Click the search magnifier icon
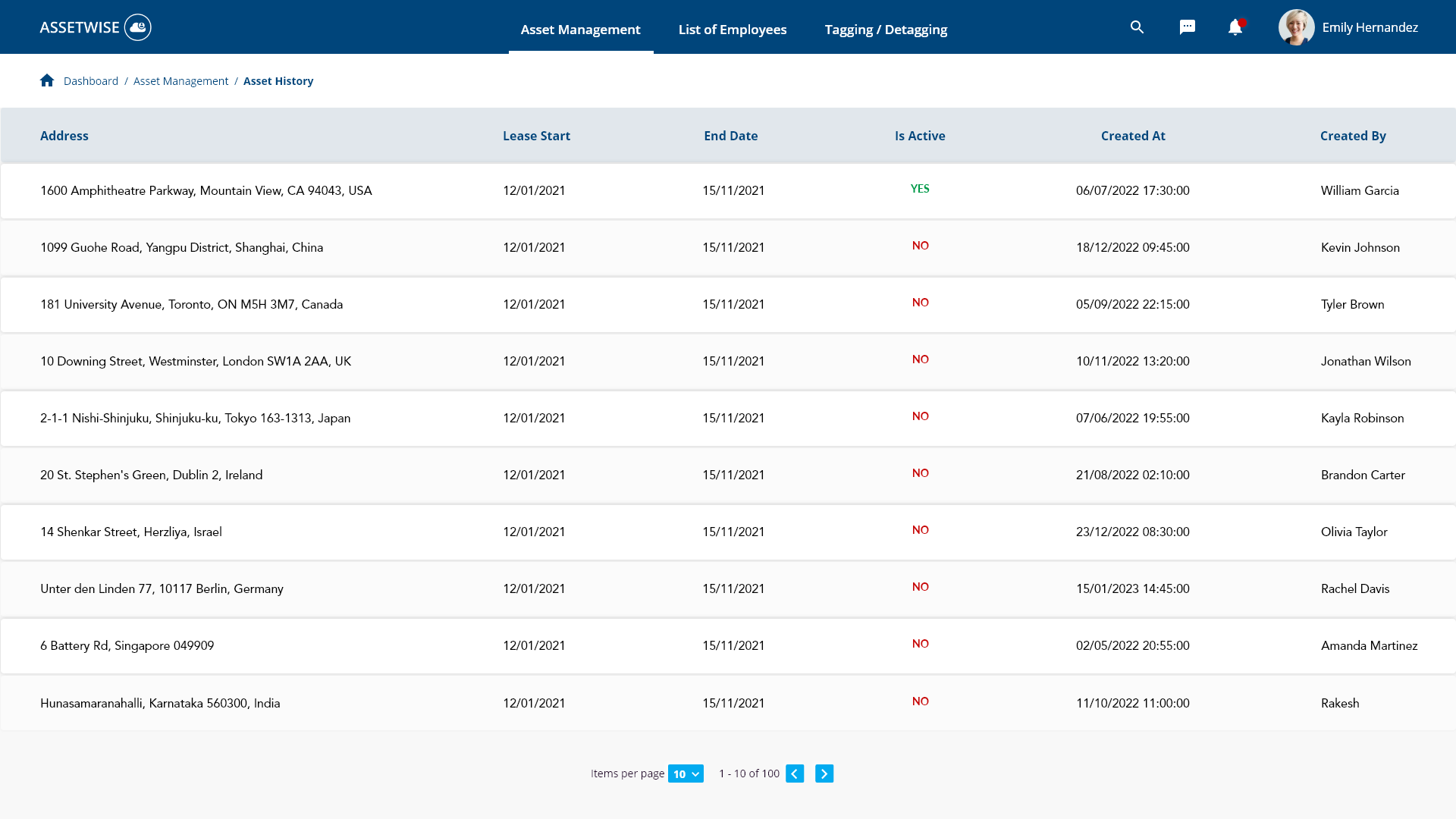The height and width of the screenshot is (819, 1456). click(x=1137, y=27)
